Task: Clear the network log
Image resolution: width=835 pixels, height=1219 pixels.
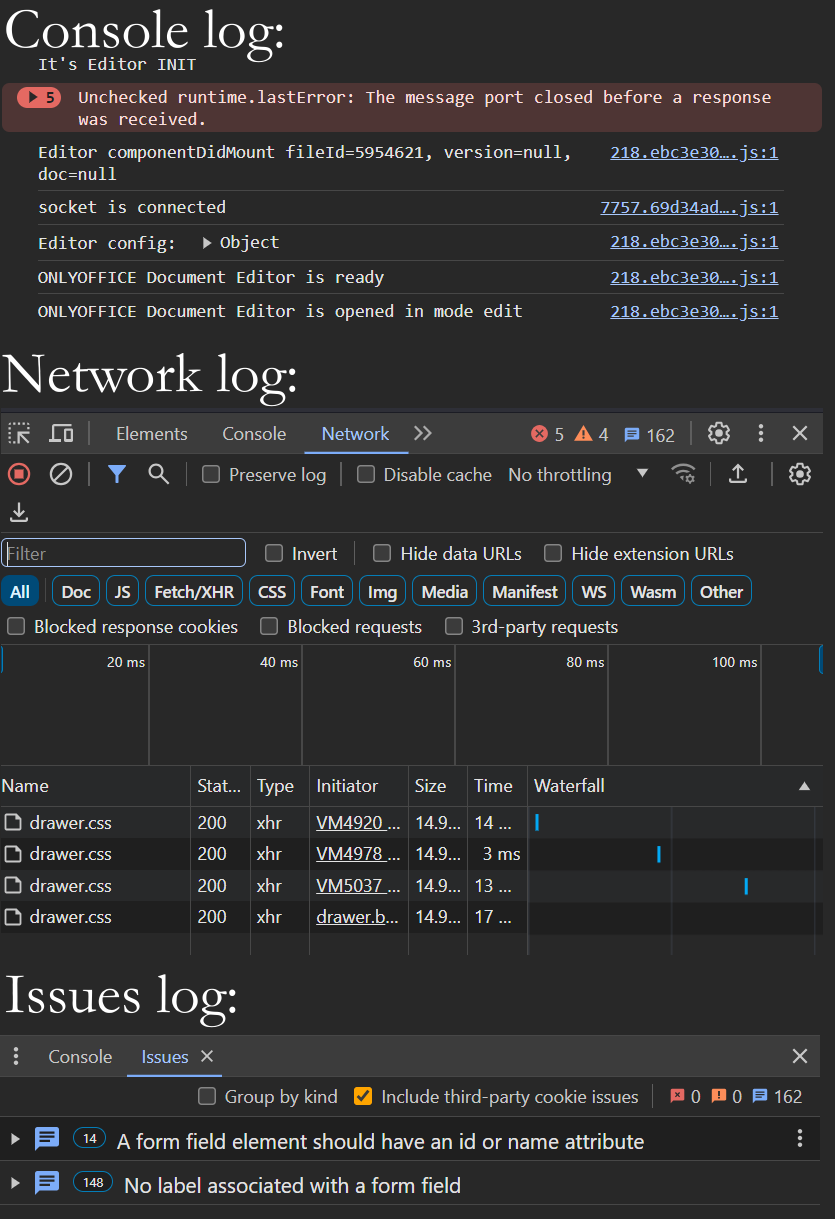Action: pyautogui.click(x=61, y=474)
